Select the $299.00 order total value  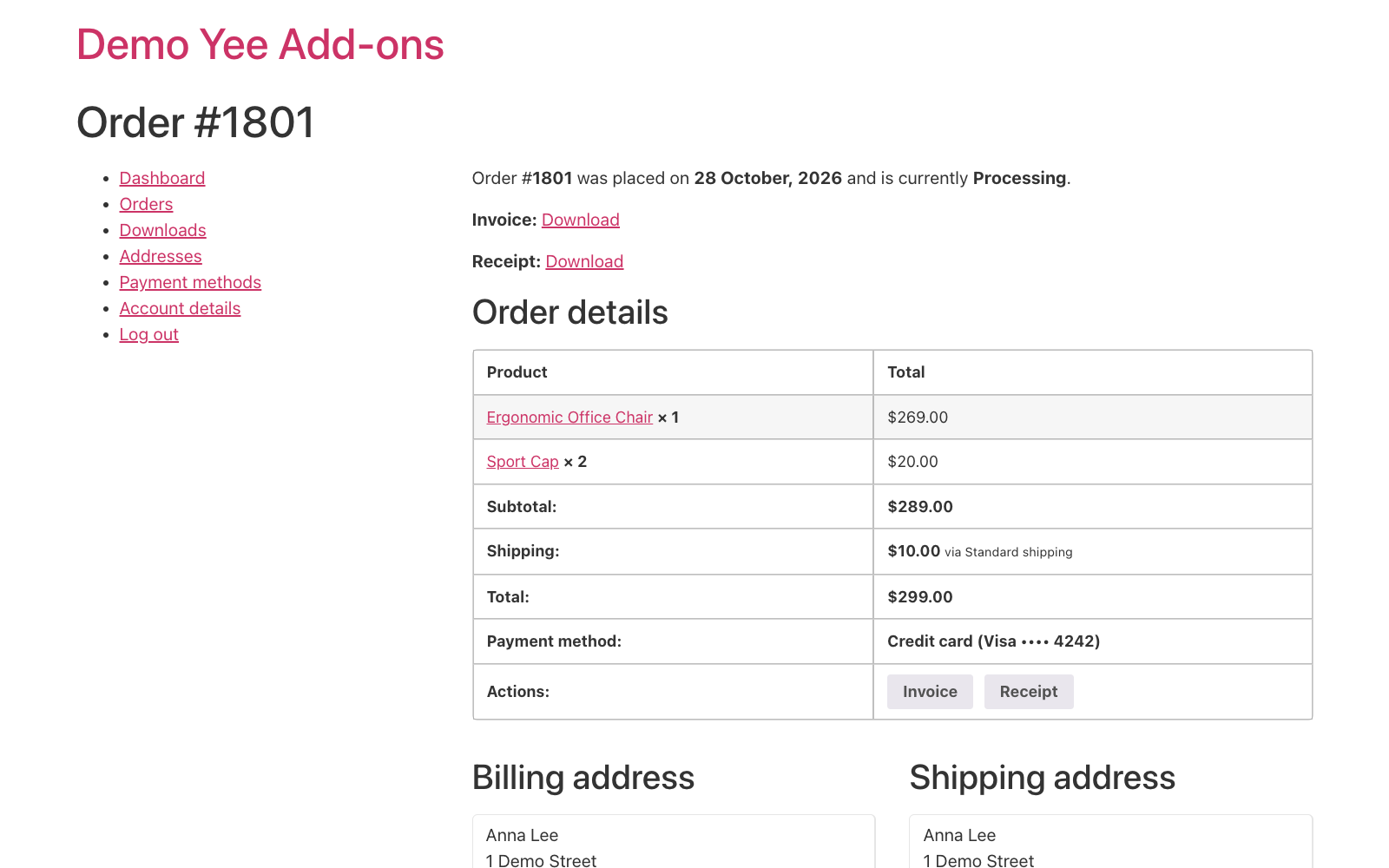coord(920,597)
